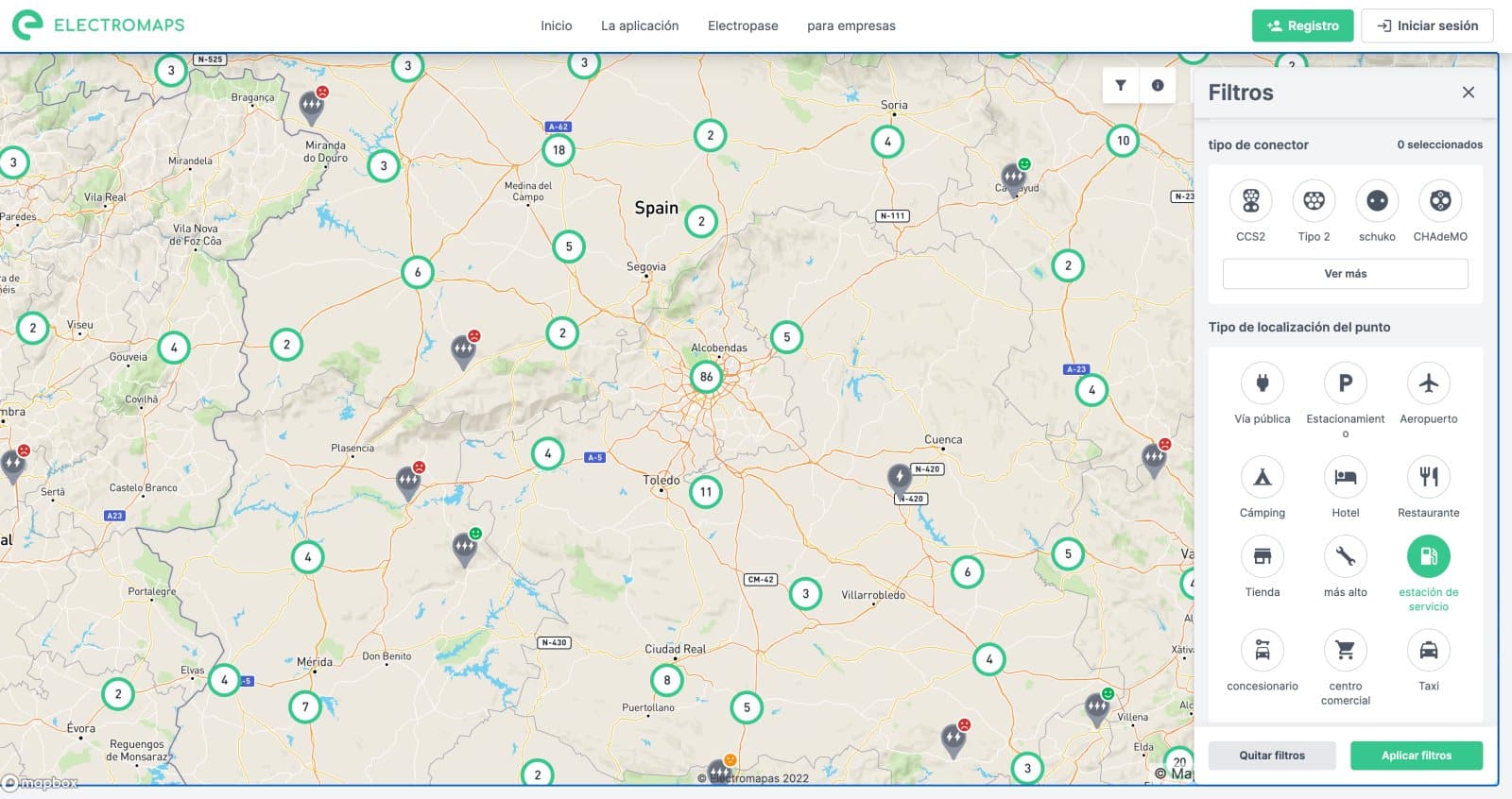Screen dimensions: 1512x799
Task: Click the Quitar filtros button
Action: [1271, 756]
